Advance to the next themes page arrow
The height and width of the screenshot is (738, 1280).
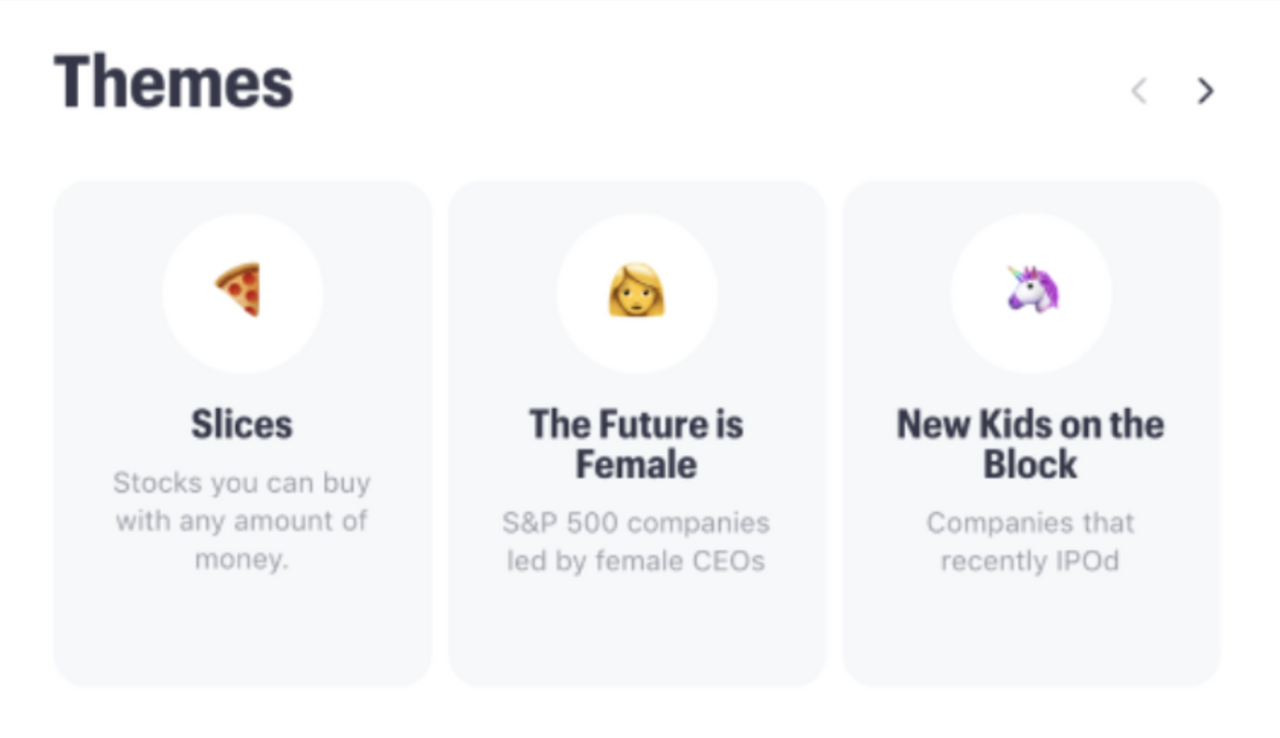point(1206,91)
